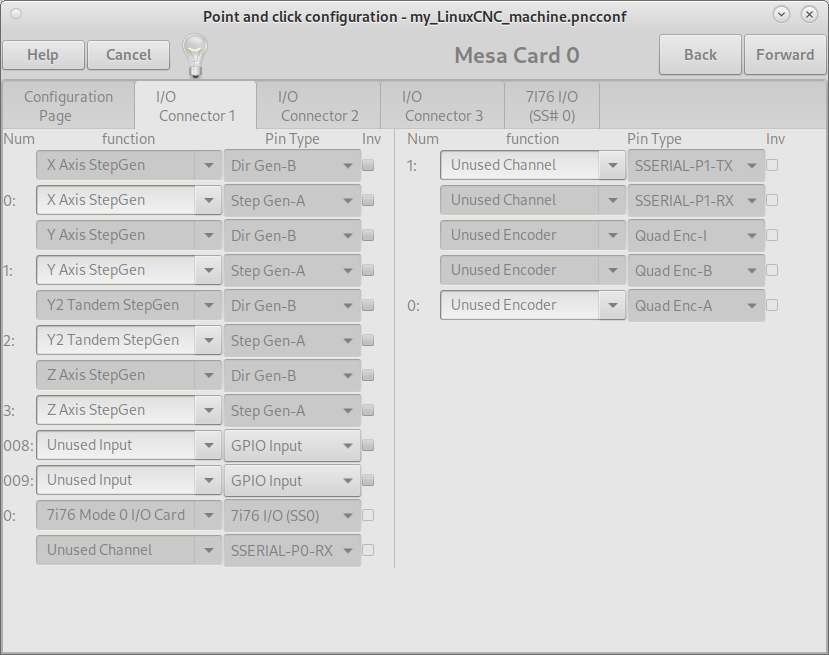Switch to I/O Connector 3 tab
This screenshot has height=655, width=829.
[x=443, y=106]
